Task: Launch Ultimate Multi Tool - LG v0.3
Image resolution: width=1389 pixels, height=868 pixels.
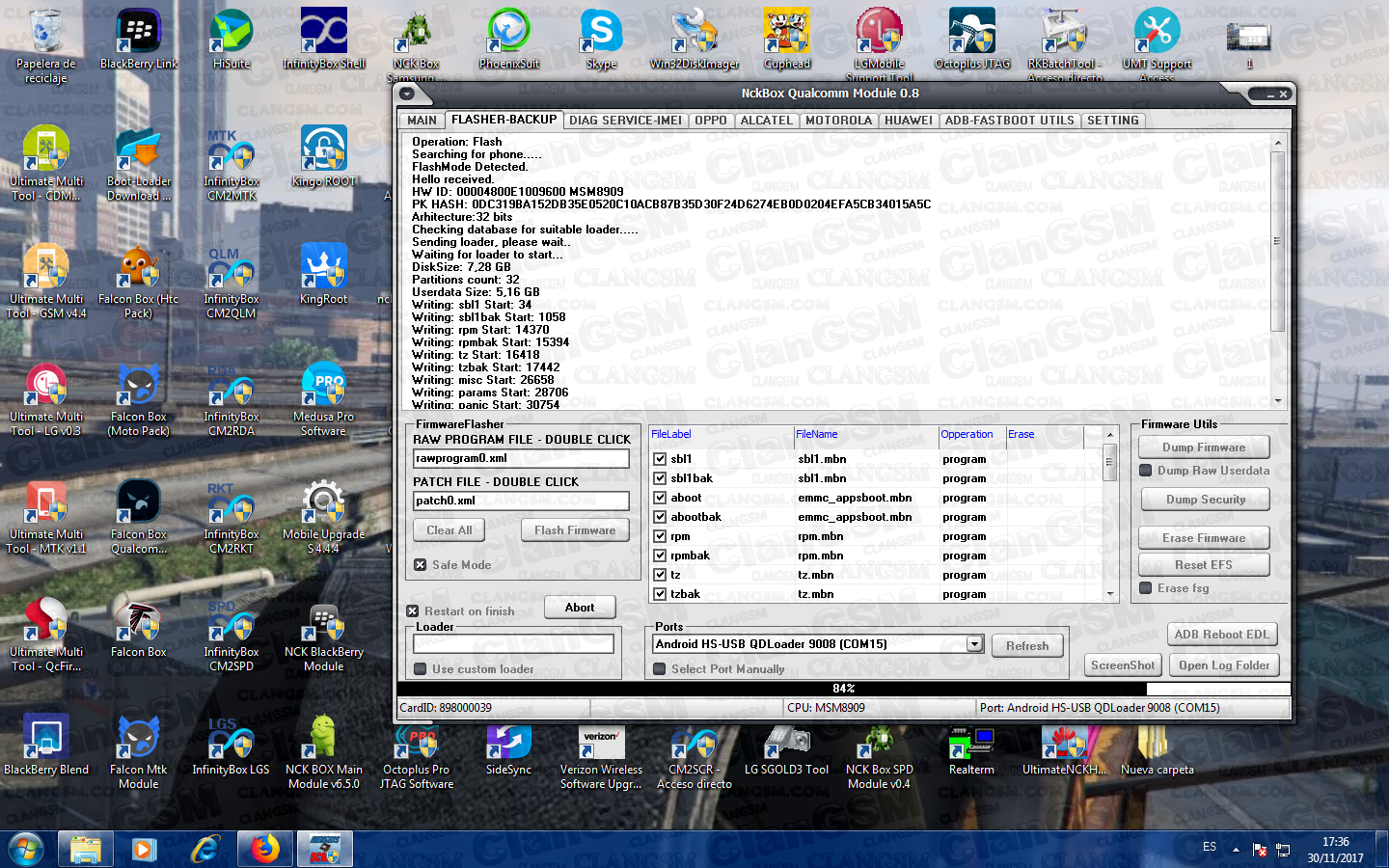Action: point(45,400)
